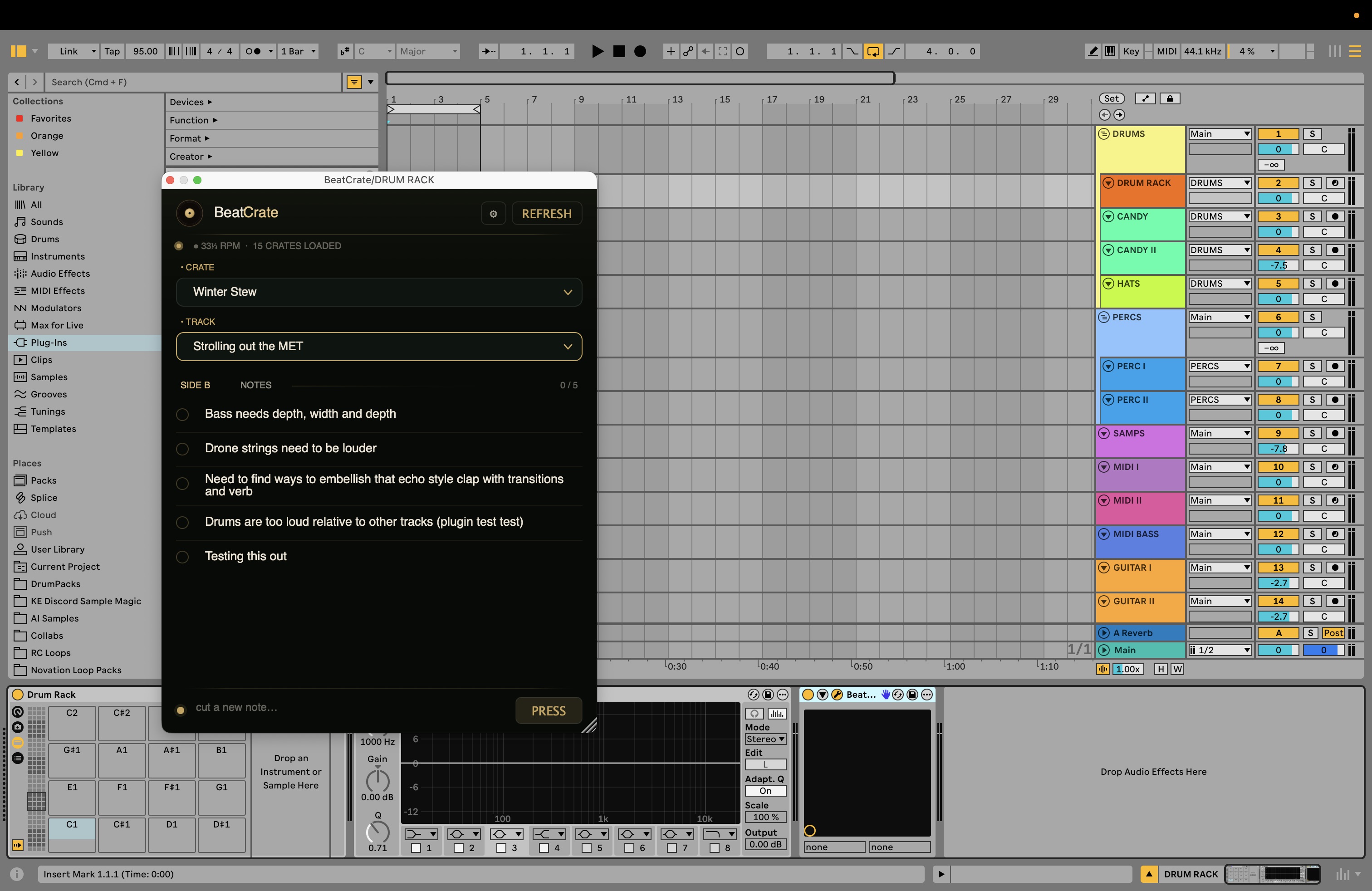Click the BeatCrate vinyl logo icon
This screenshot has height=891, width=1372.
coord(189,213)
